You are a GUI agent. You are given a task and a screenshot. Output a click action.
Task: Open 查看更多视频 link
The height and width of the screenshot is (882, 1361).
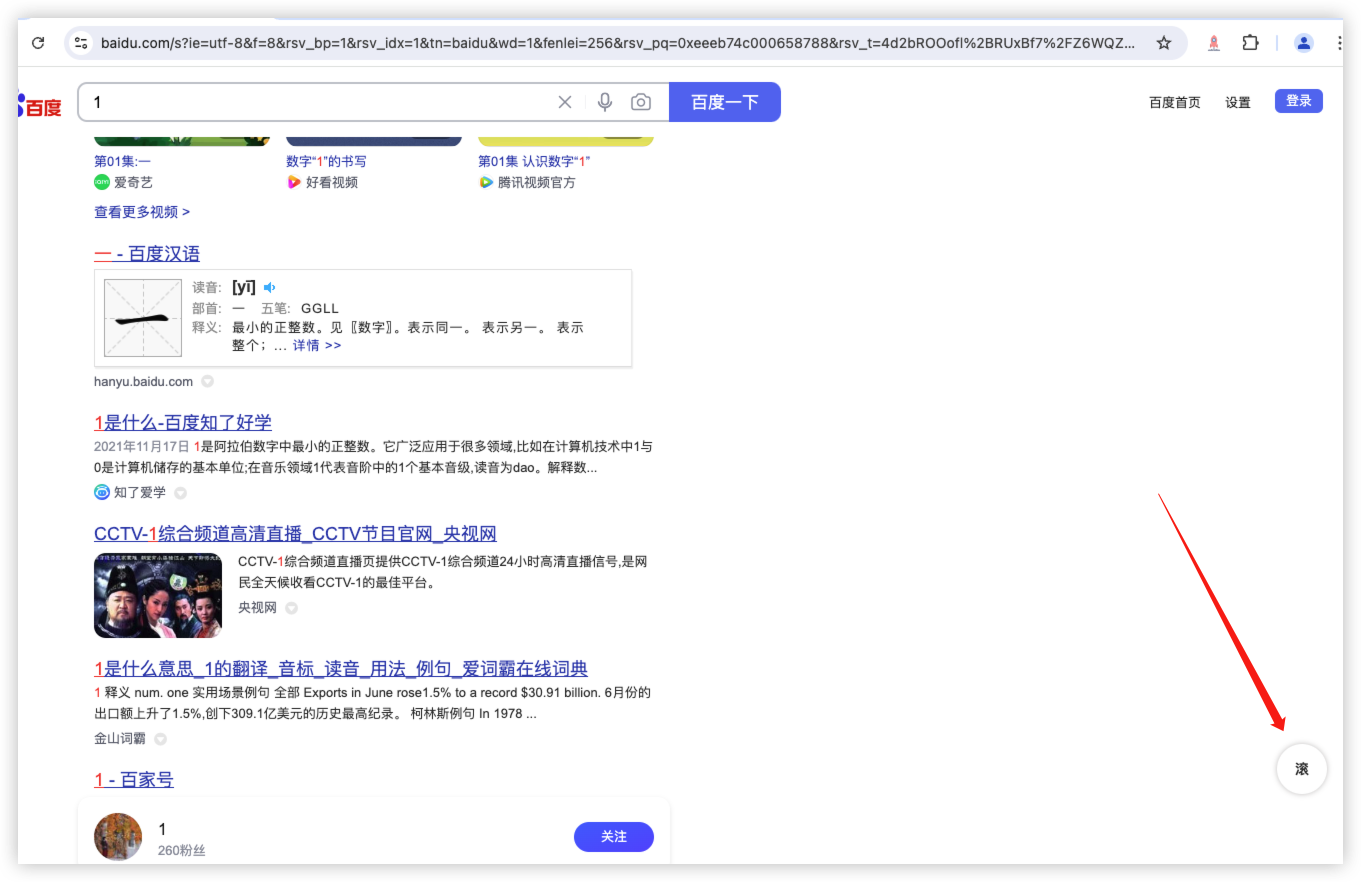(142, 212)
